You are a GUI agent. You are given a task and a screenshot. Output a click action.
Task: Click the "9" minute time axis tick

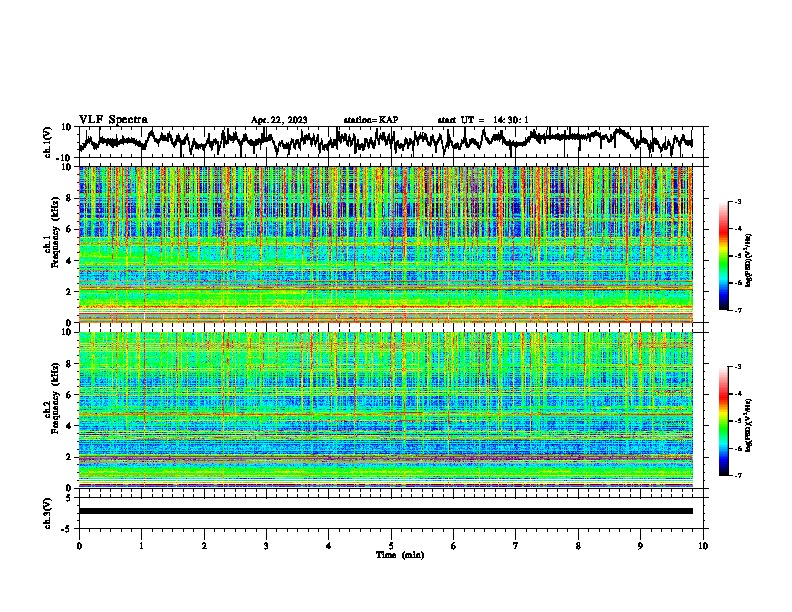point(640,546)
